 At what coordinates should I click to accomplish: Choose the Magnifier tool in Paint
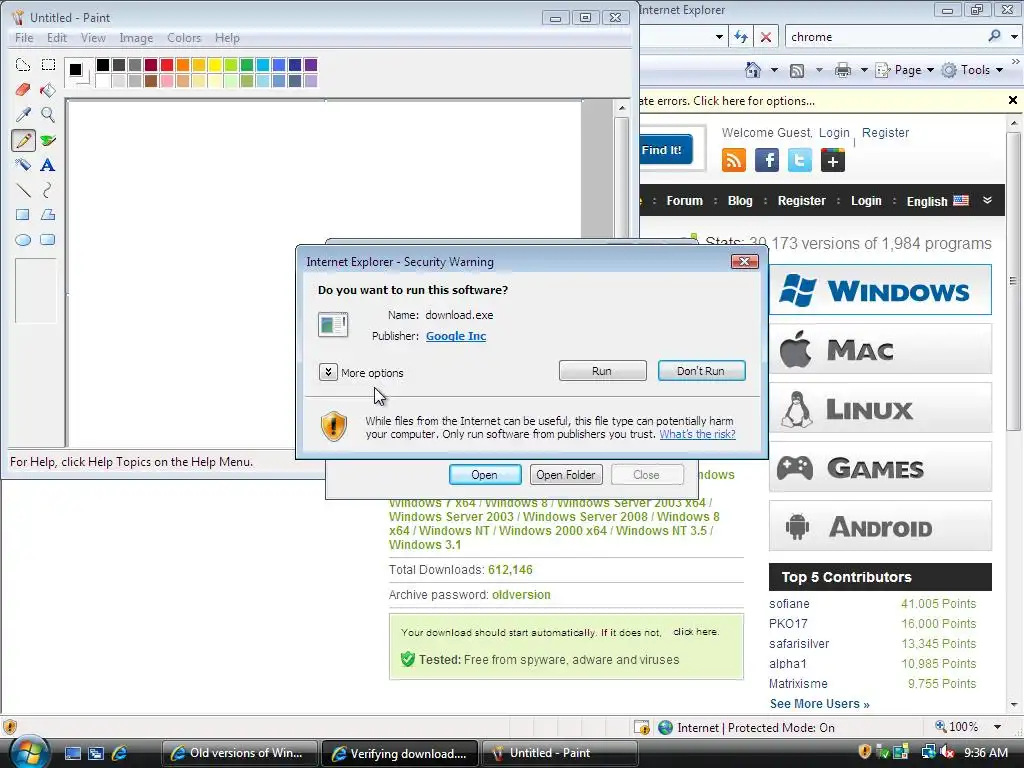(x=48, y=115)
